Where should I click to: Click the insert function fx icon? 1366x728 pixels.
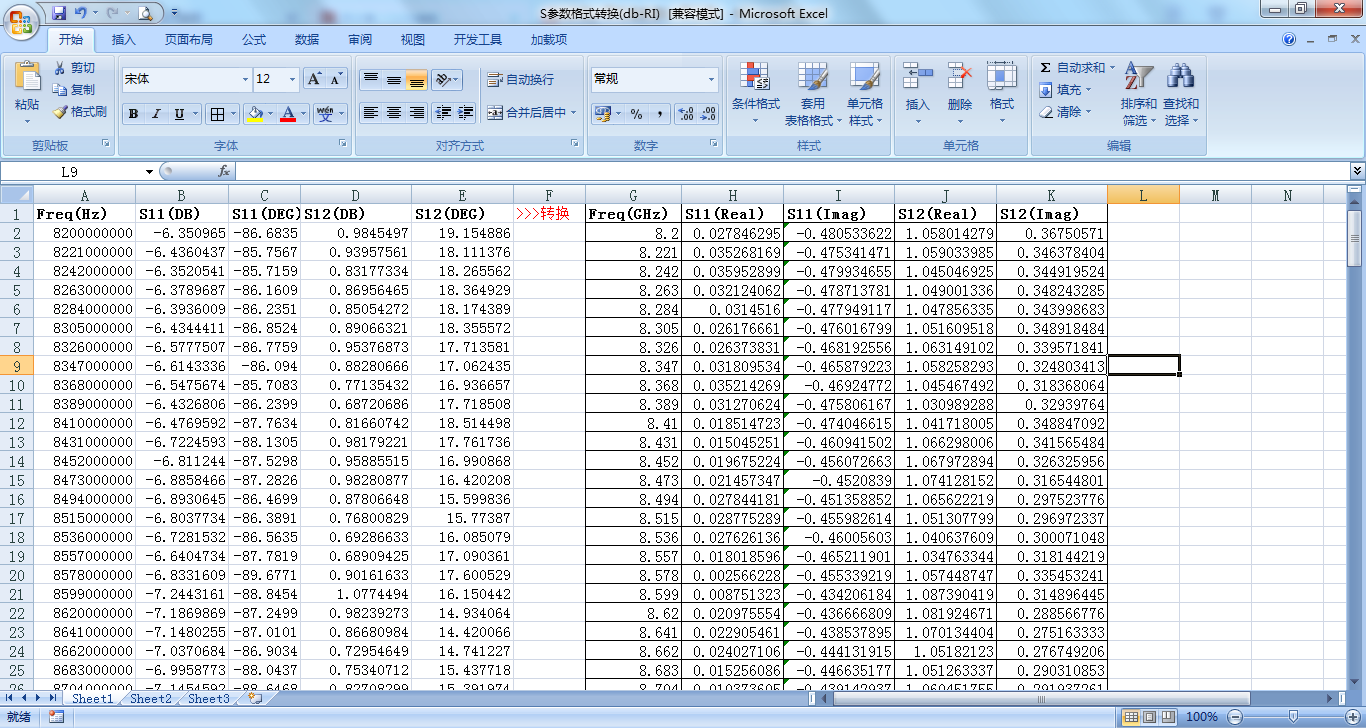(224, 171)
